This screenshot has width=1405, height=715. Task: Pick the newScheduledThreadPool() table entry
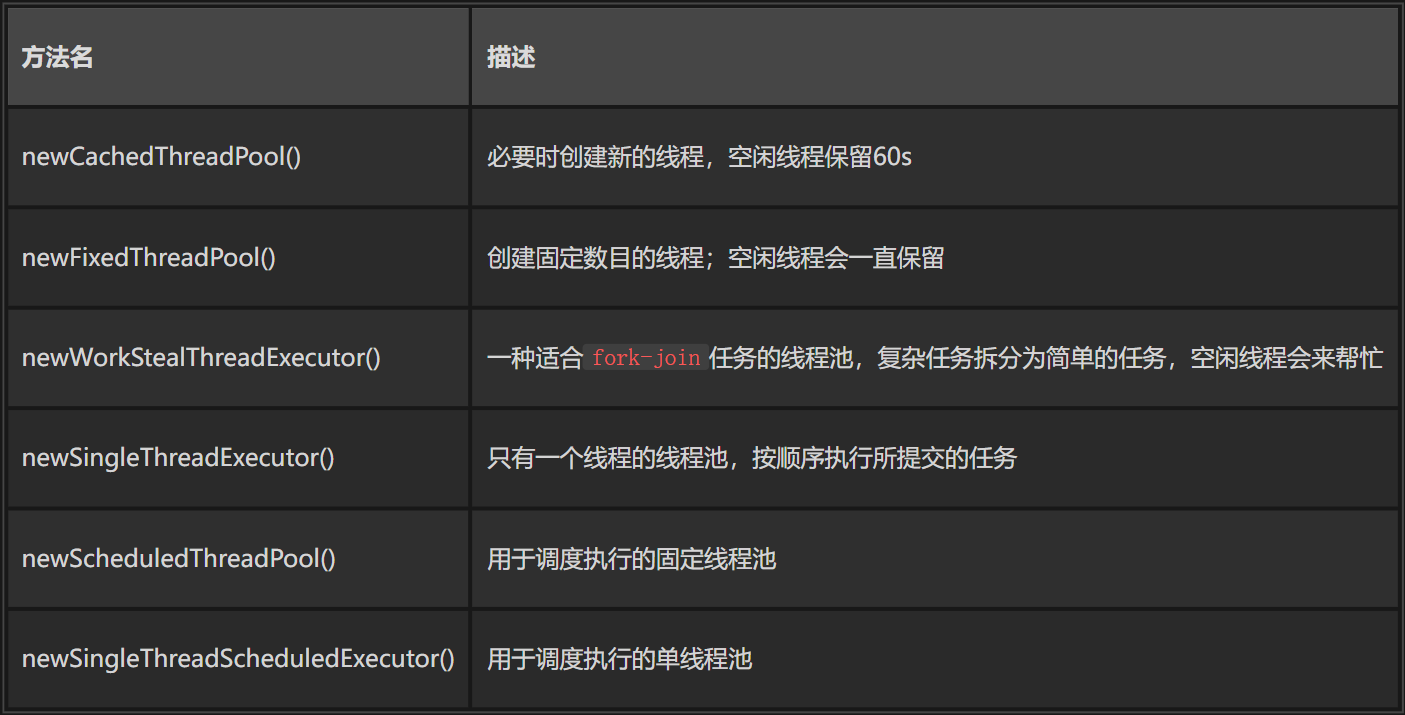pos(179,558)
